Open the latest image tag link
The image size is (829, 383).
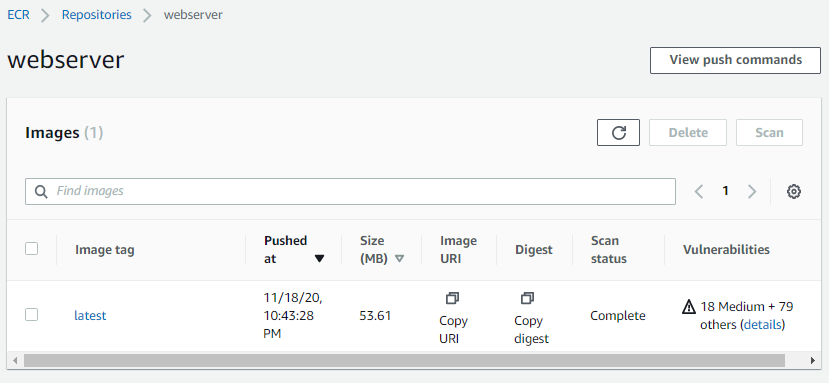click(90, 316)
